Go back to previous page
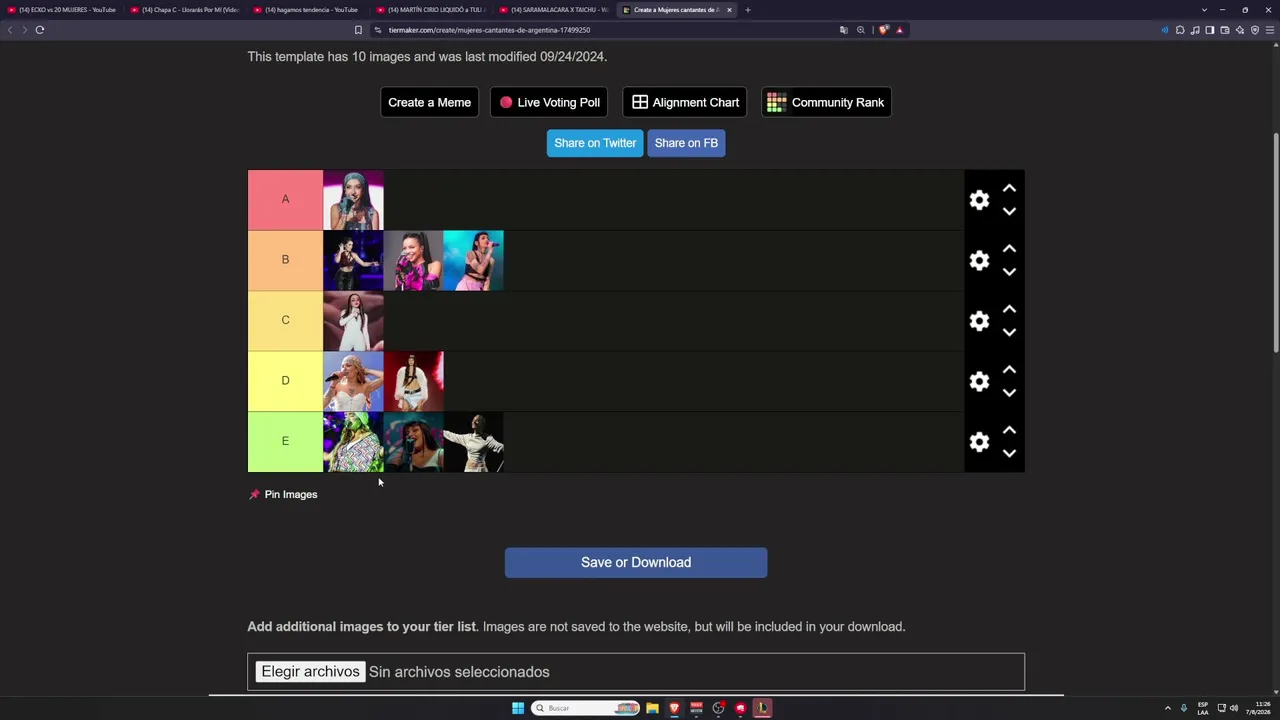Image resolution: width=1280 pixels, height=720 pixels. pos(10,30)
